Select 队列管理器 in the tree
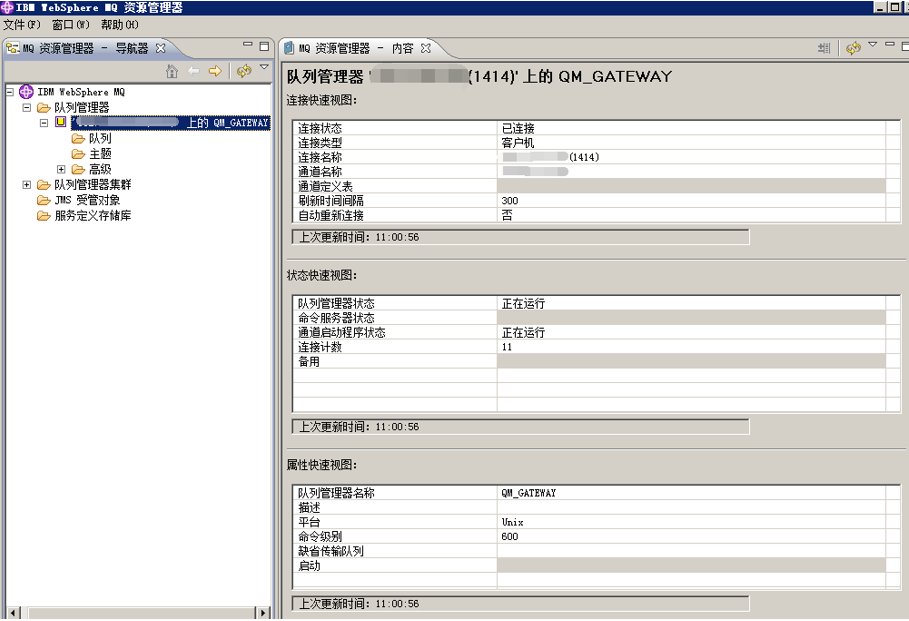Screen dimensions: 909x621 click(82, 107)
